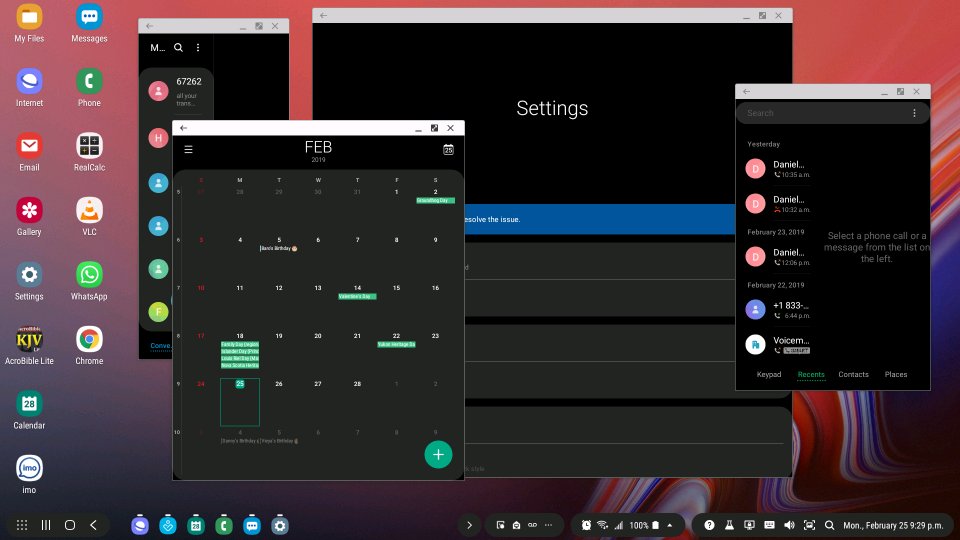Open more options in Phone search bar
This screenshot has width=960, height=540.
pos(914,113)
